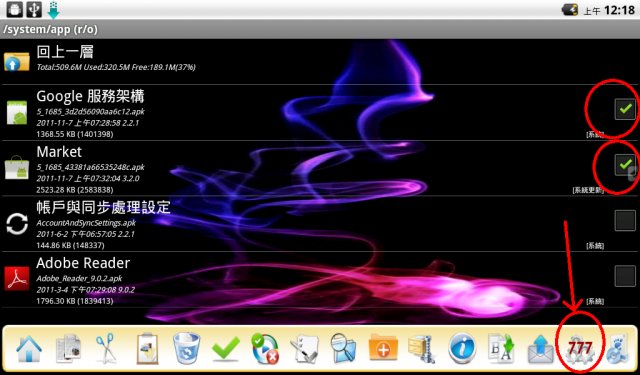This screenshot has height=375, width=640.
Task: Create new folder with orange plus icon
Action: point(383,347)
